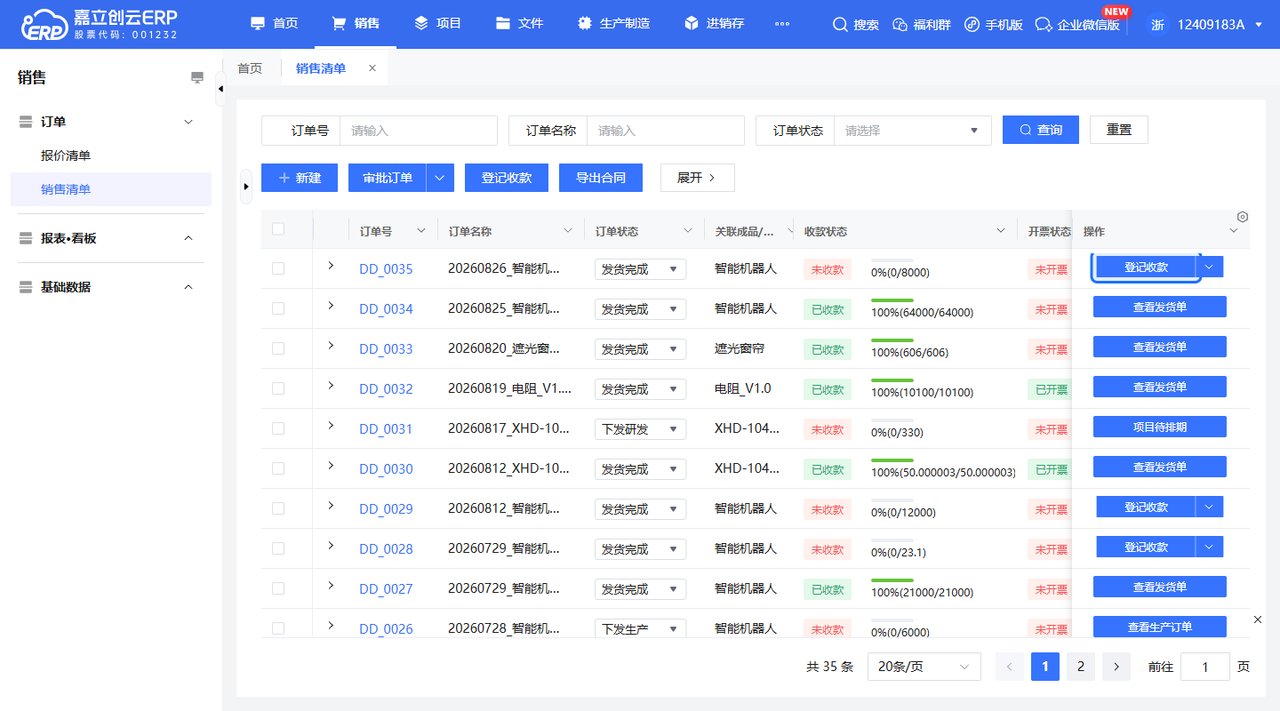Open the 文件 top menu
The width and height of the screenshot is (1280, 711).
tap(519, 24)
